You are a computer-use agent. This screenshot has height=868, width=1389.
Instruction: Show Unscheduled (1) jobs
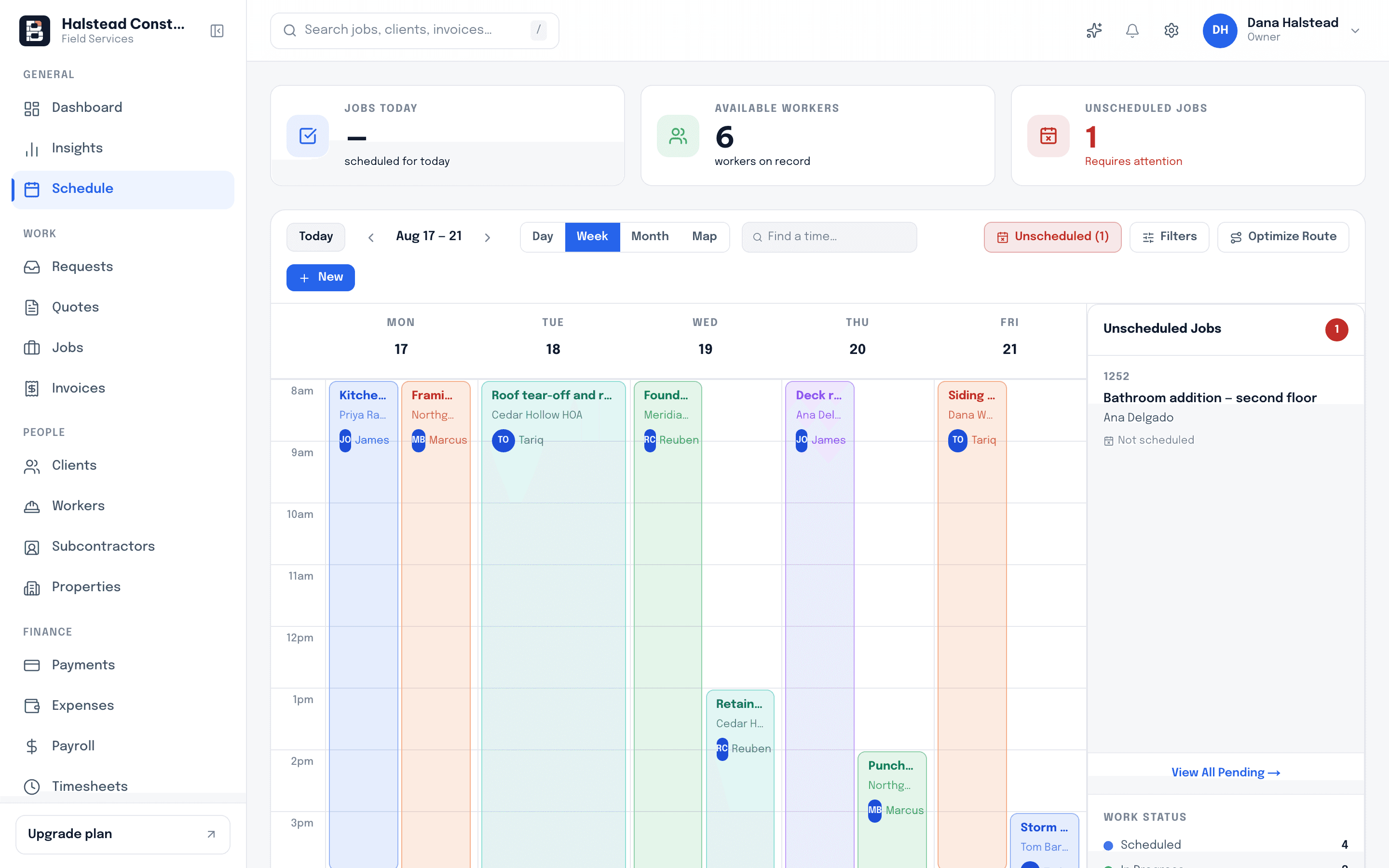click(1052, 237)
